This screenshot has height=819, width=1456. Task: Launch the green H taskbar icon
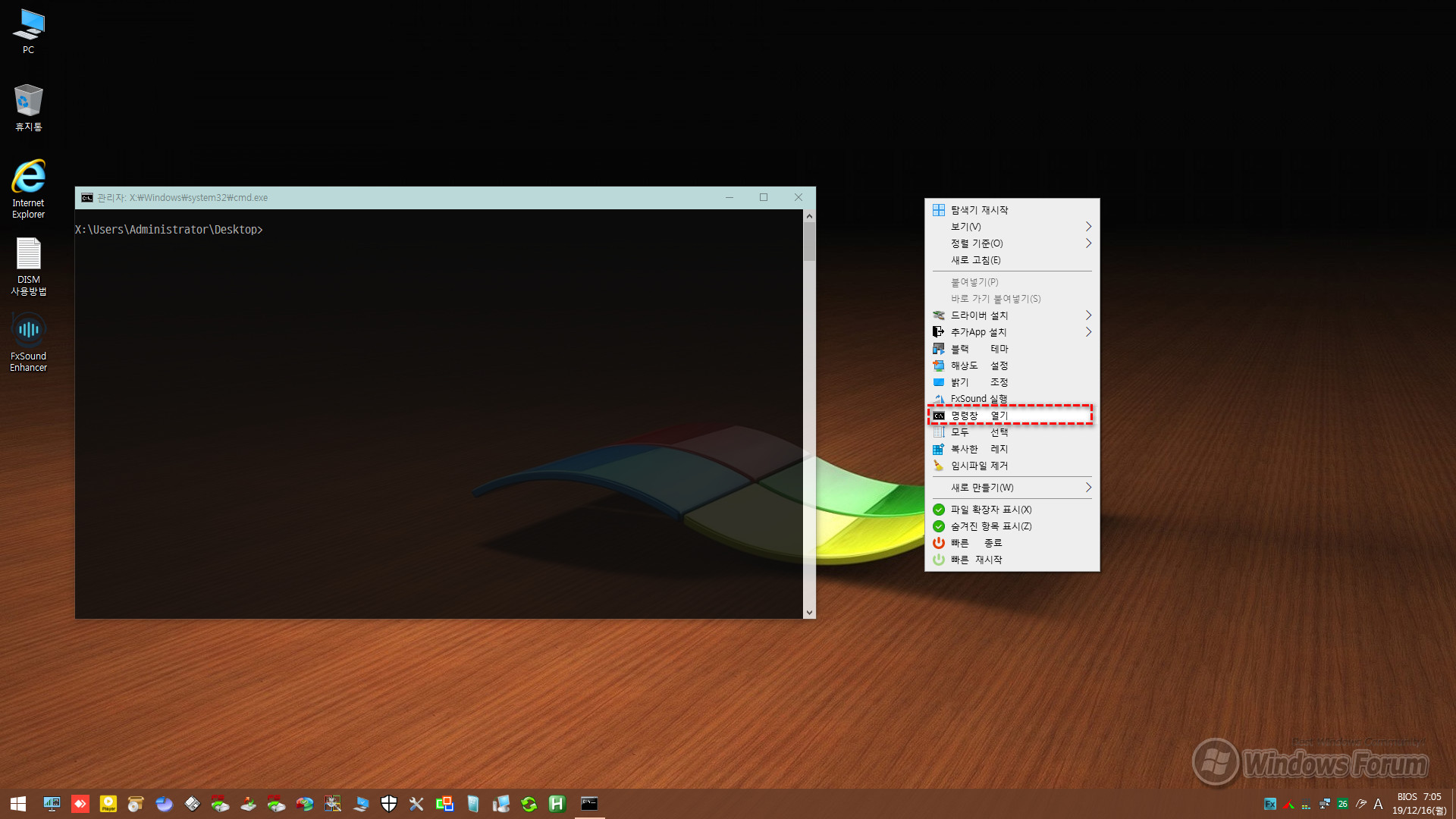tap(557, 804)
